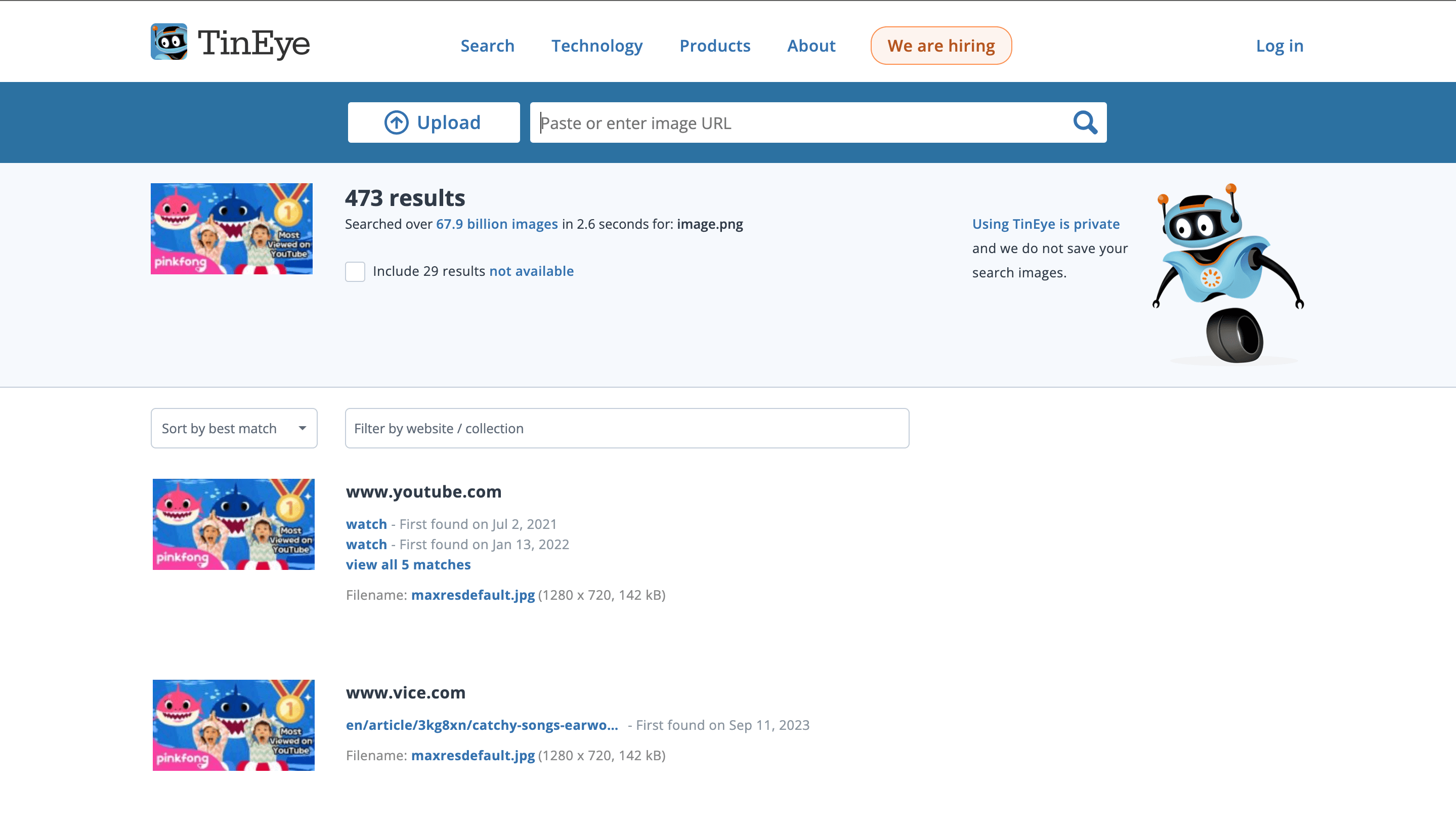Screen dimensions: 1456x824
Task: Expand view all 5 matches link
Action: (x=408, y=564)
